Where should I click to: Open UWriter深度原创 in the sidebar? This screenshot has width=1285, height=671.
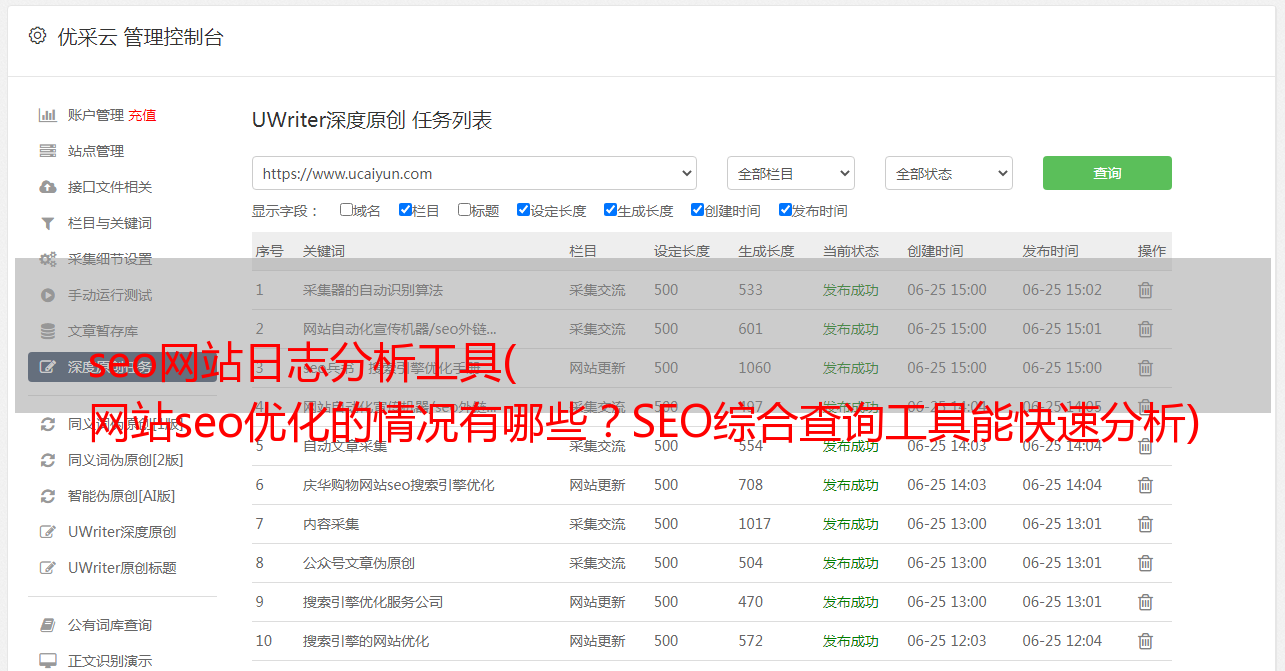122,532
